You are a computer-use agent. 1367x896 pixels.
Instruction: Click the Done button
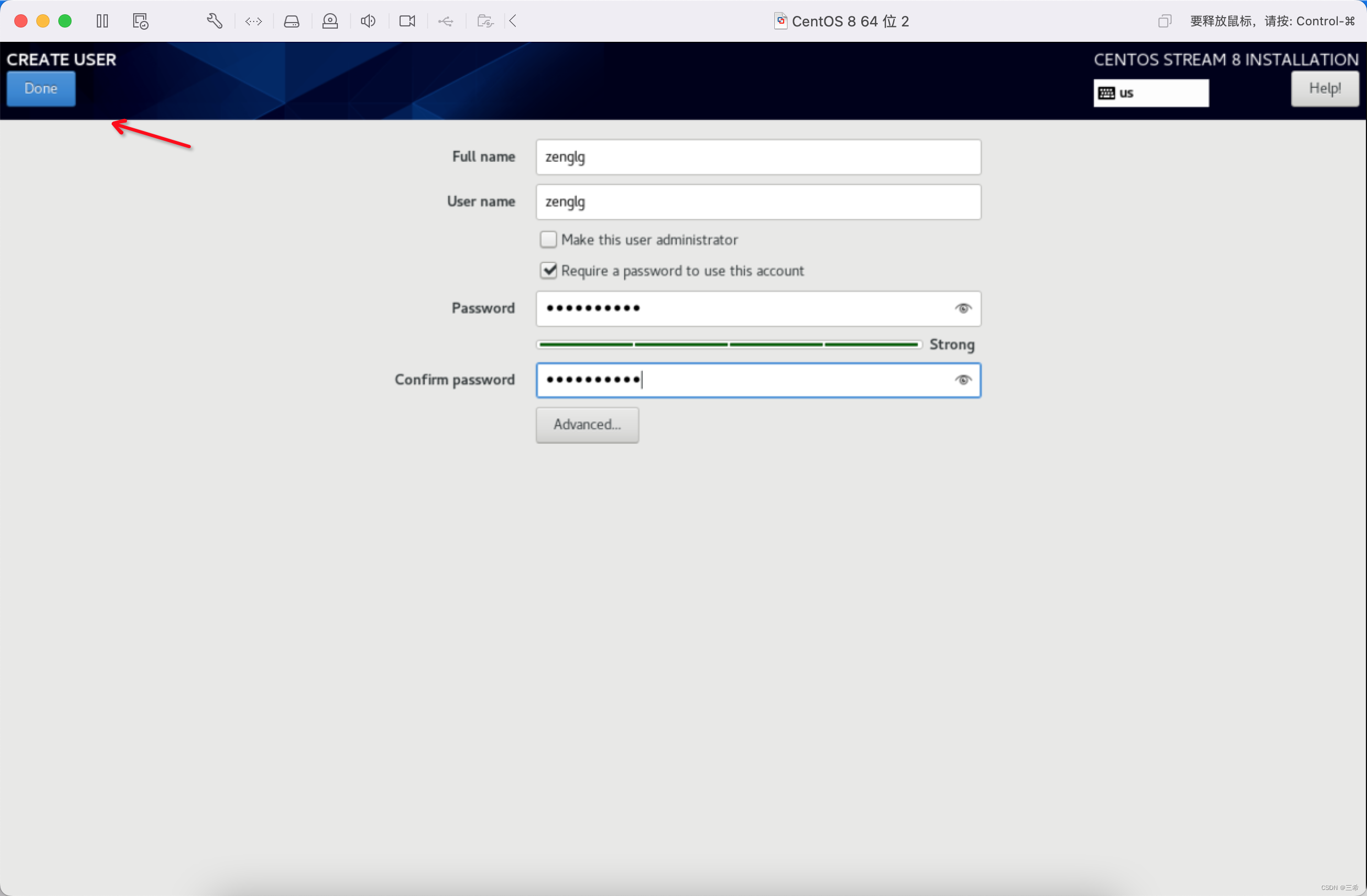coord(41,89)
